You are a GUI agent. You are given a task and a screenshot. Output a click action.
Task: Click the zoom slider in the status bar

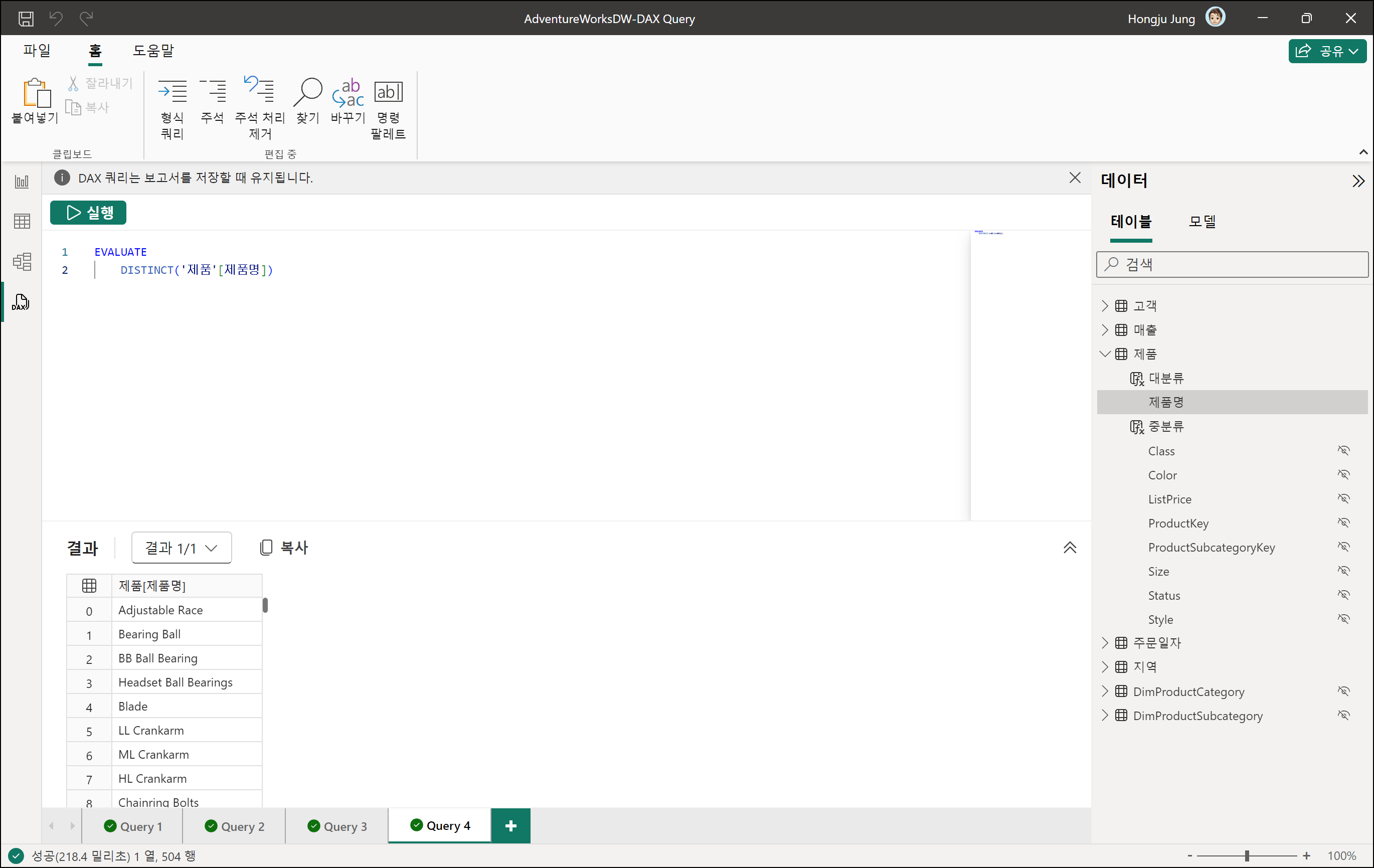pos(1247,855)
